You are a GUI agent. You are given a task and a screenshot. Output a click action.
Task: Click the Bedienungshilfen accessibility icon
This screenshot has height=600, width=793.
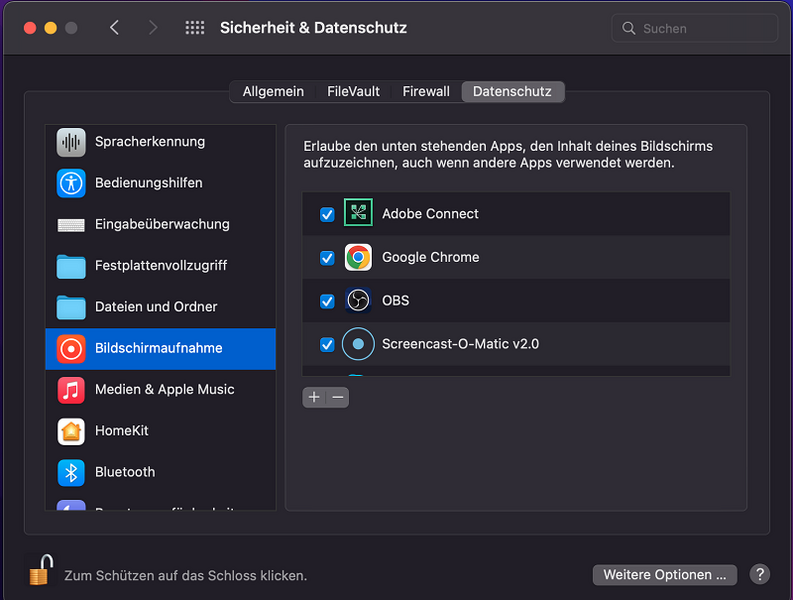[71, 183]
